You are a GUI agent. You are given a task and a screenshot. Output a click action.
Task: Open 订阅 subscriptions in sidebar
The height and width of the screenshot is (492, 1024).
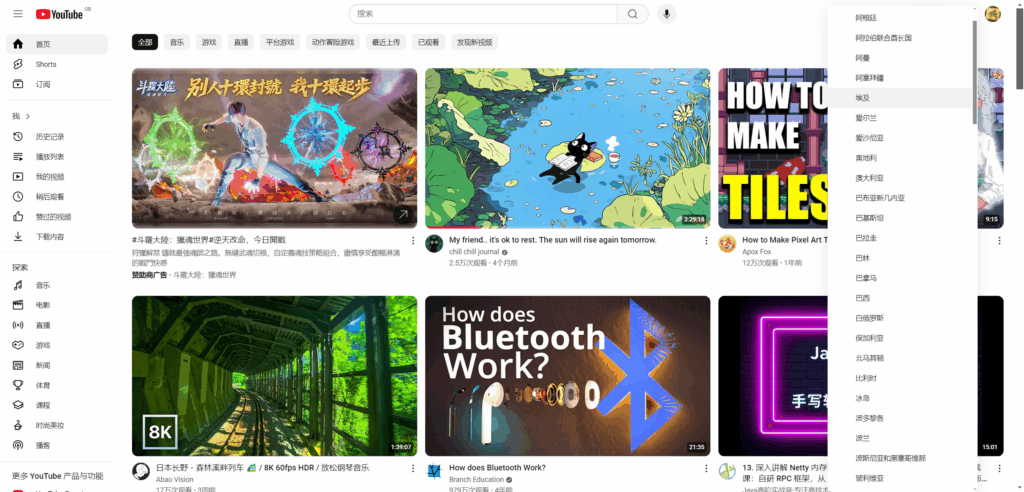tap(57, 84)
